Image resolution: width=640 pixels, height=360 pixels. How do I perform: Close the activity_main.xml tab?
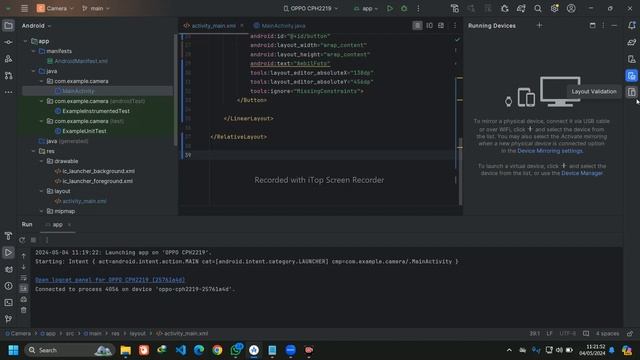pos(242,25)
